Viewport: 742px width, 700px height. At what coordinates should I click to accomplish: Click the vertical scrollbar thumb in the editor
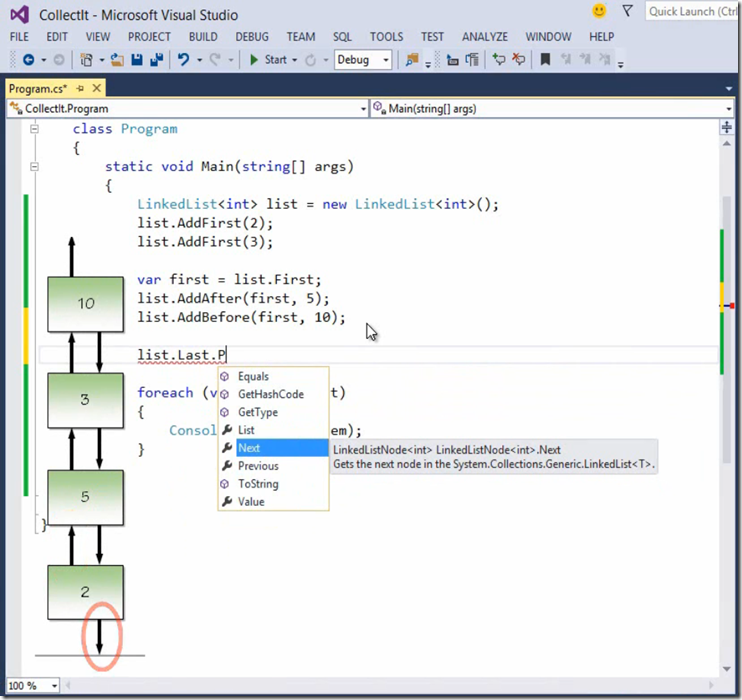pyautogui.click(x=727, y=330)
